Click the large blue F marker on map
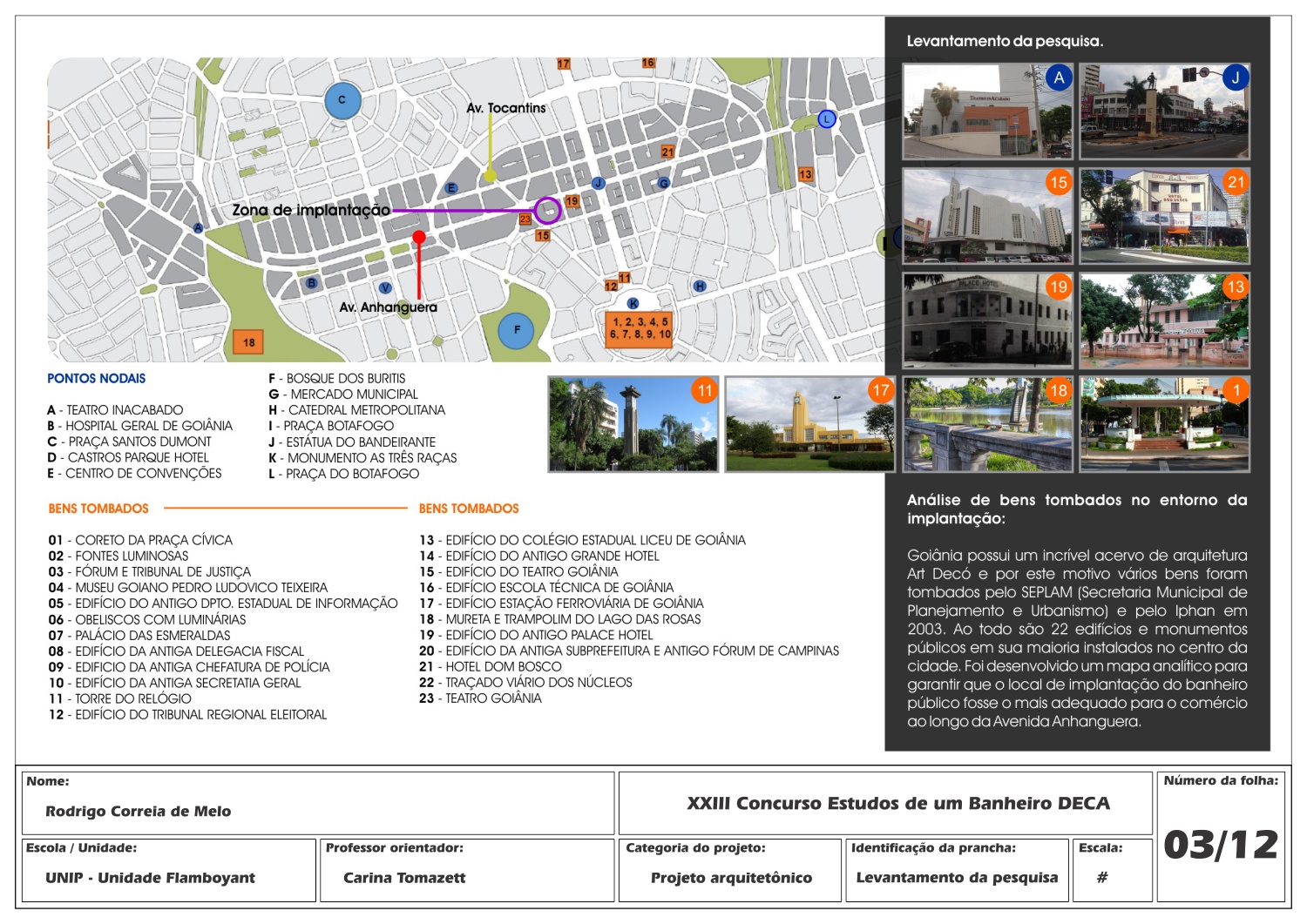This screenshot has width=1307, height=924. pyautogui.click(x=516, y=330)
